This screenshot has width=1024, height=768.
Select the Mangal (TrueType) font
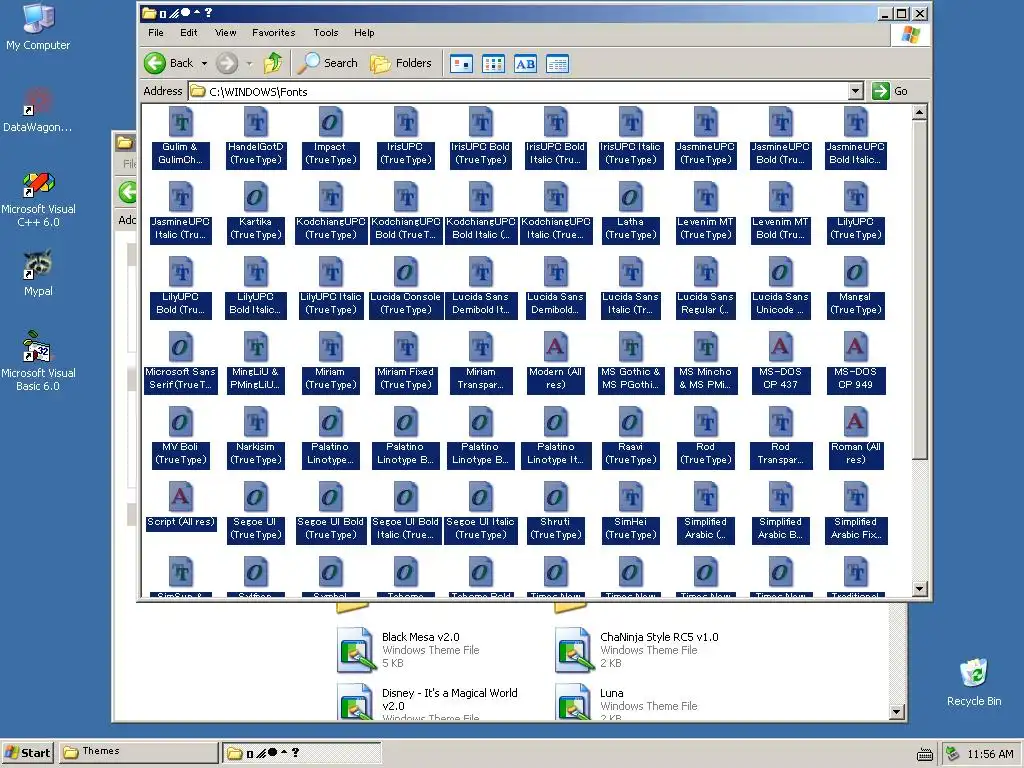pos(855,288)
